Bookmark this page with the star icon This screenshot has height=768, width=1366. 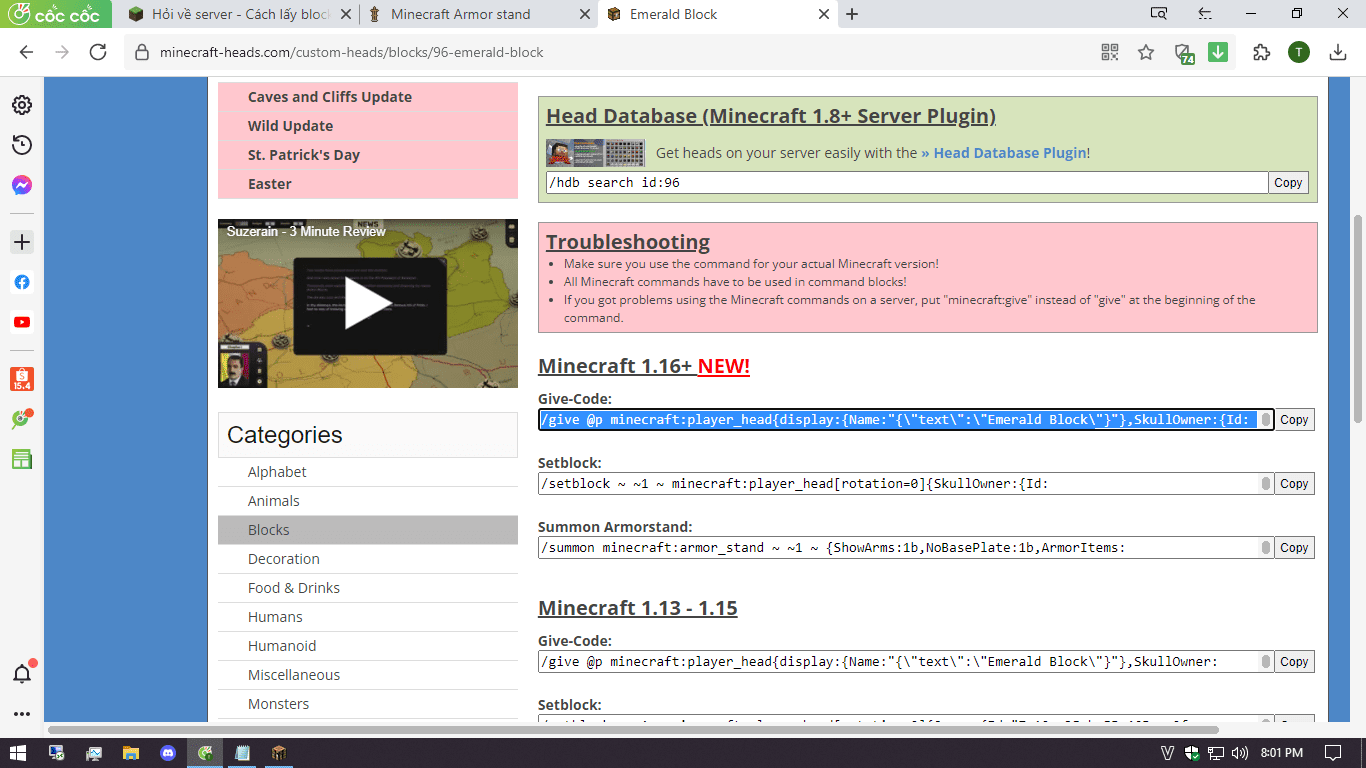coord(1146,52)
